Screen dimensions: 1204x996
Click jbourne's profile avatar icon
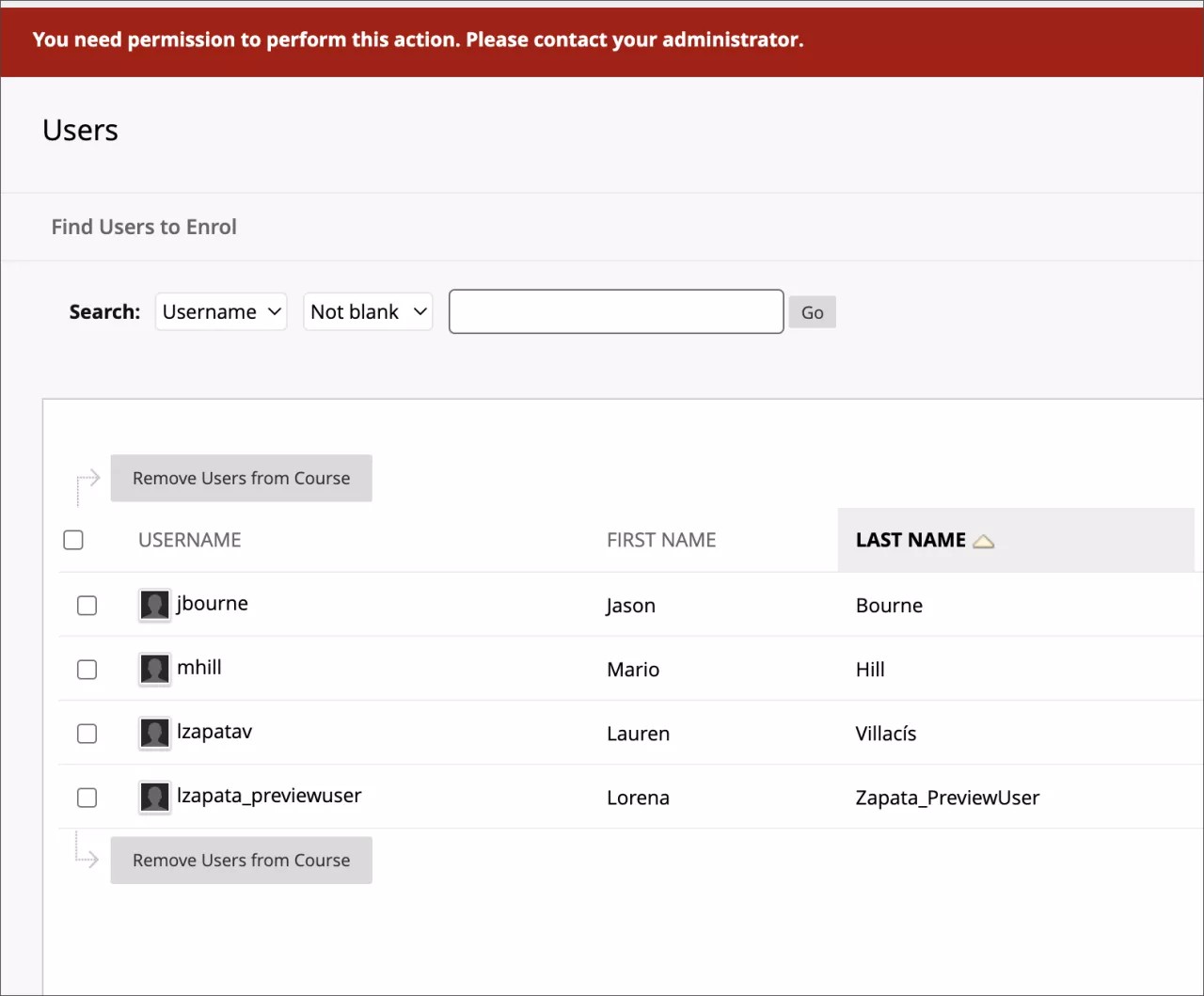153,605
